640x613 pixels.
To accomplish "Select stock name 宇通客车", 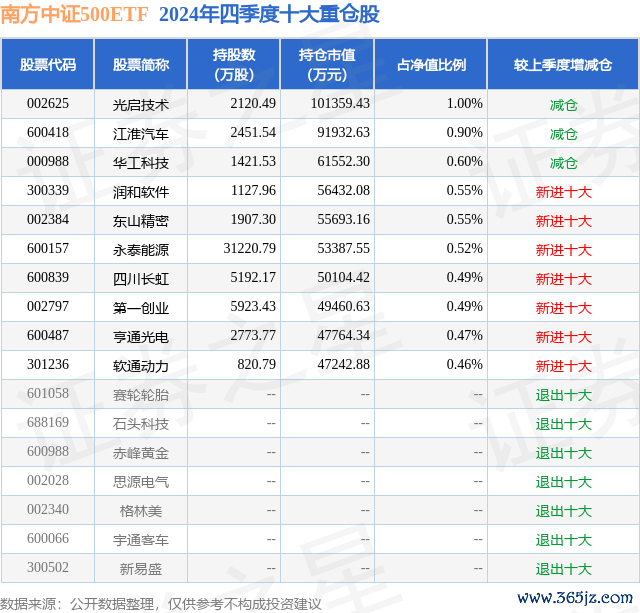I will pos(141,540).
